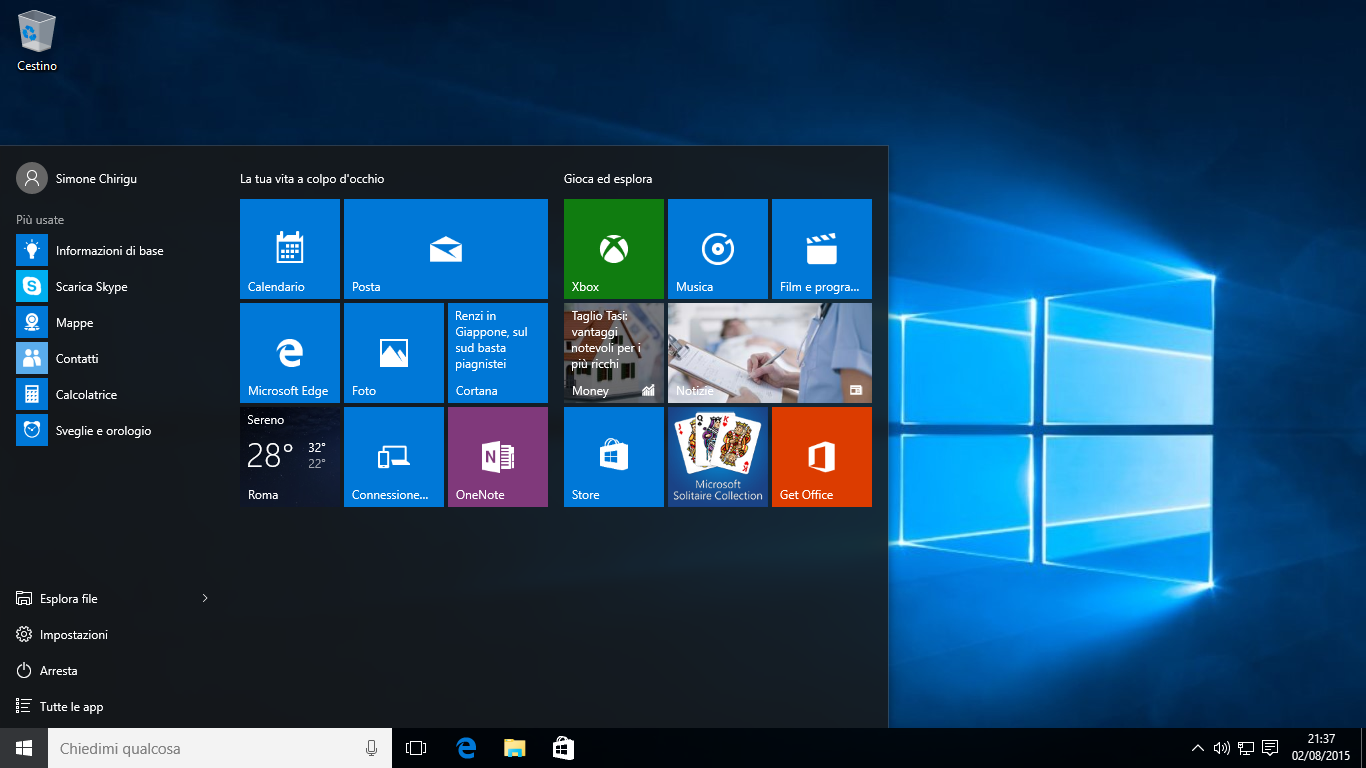This screenshot has height=768, width=1366.
Task: Open the Calendario tile
Action: (289, 249)
